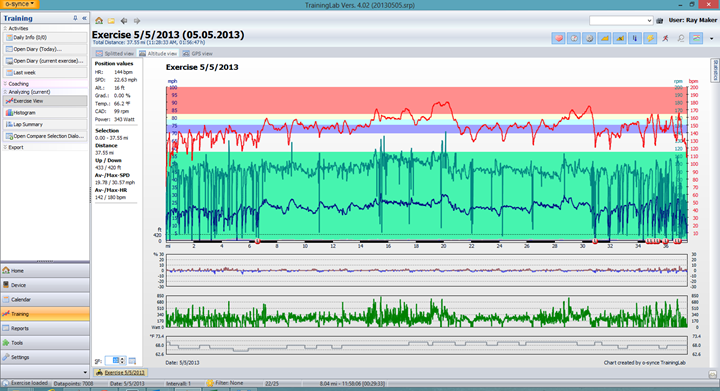720x391 pixels.
Task: Select the Training navigation section
Action: [x=45, y=314]
